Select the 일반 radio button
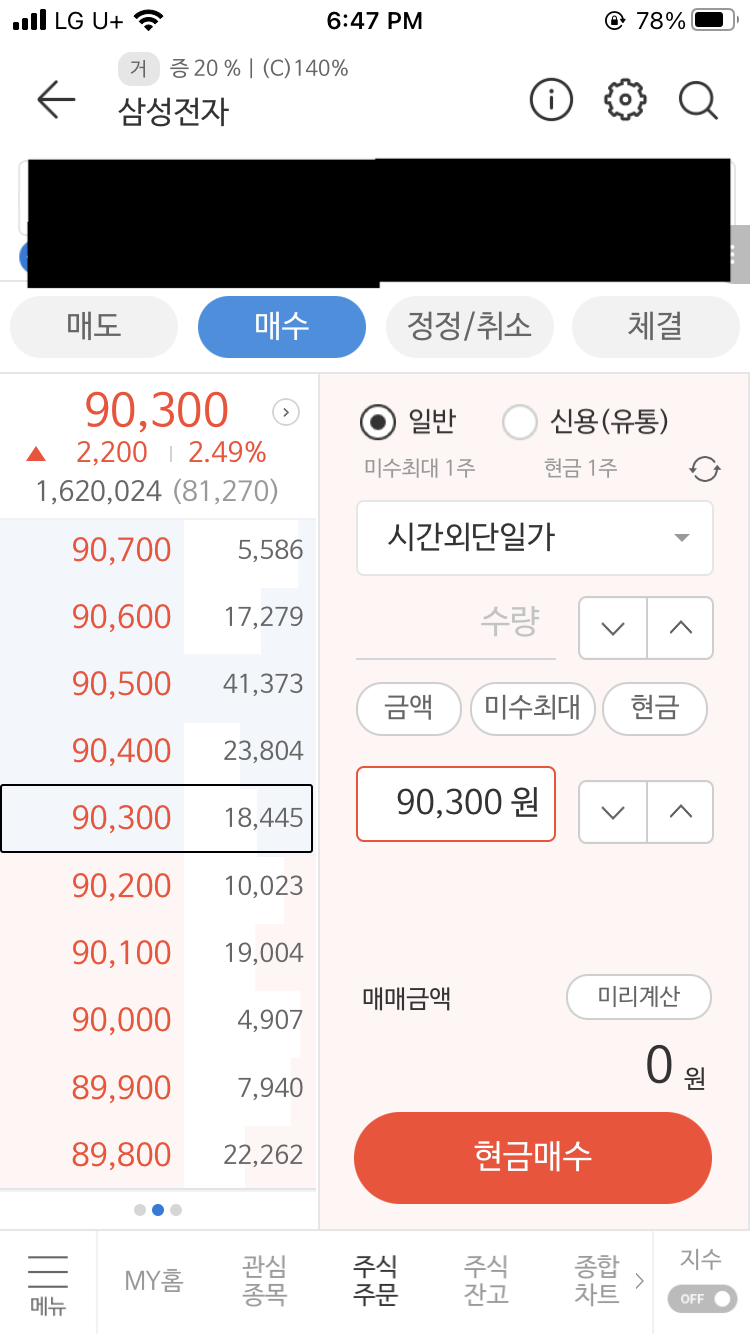 378,423
